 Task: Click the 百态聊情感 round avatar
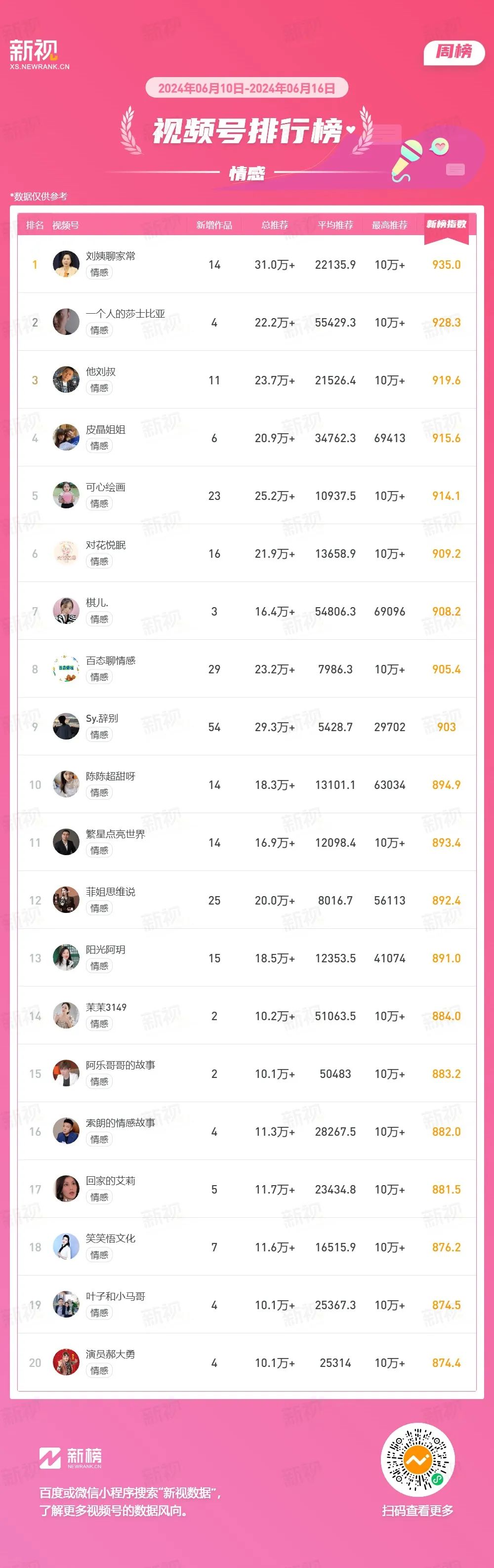point(66,669)
